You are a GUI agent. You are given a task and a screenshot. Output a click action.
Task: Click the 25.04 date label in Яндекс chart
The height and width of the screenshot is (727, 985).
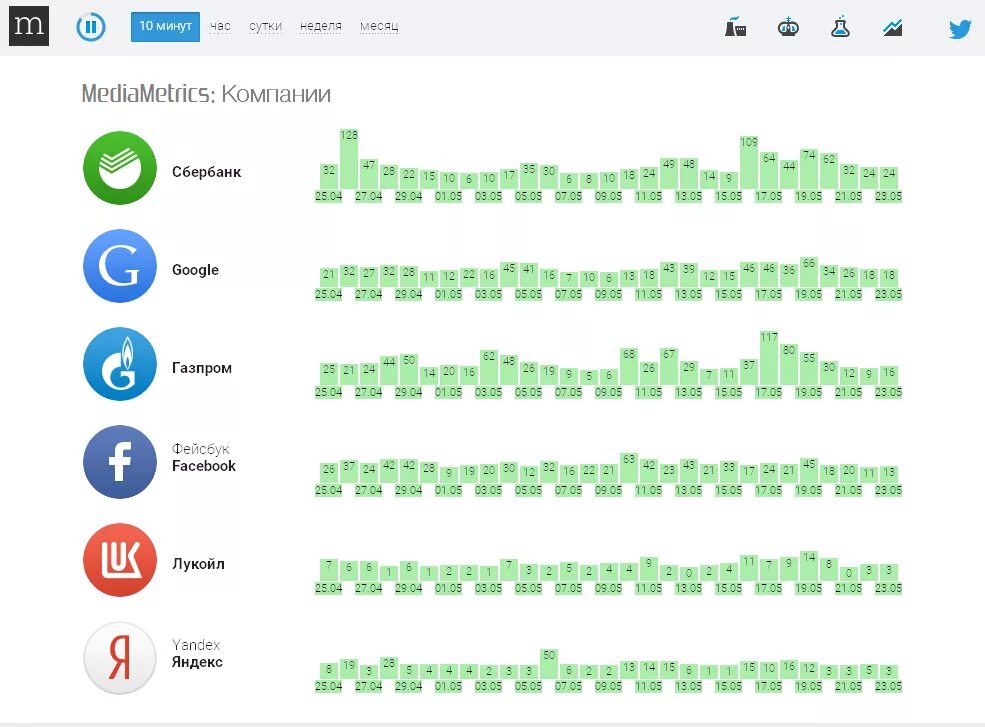tap(329, 686)
